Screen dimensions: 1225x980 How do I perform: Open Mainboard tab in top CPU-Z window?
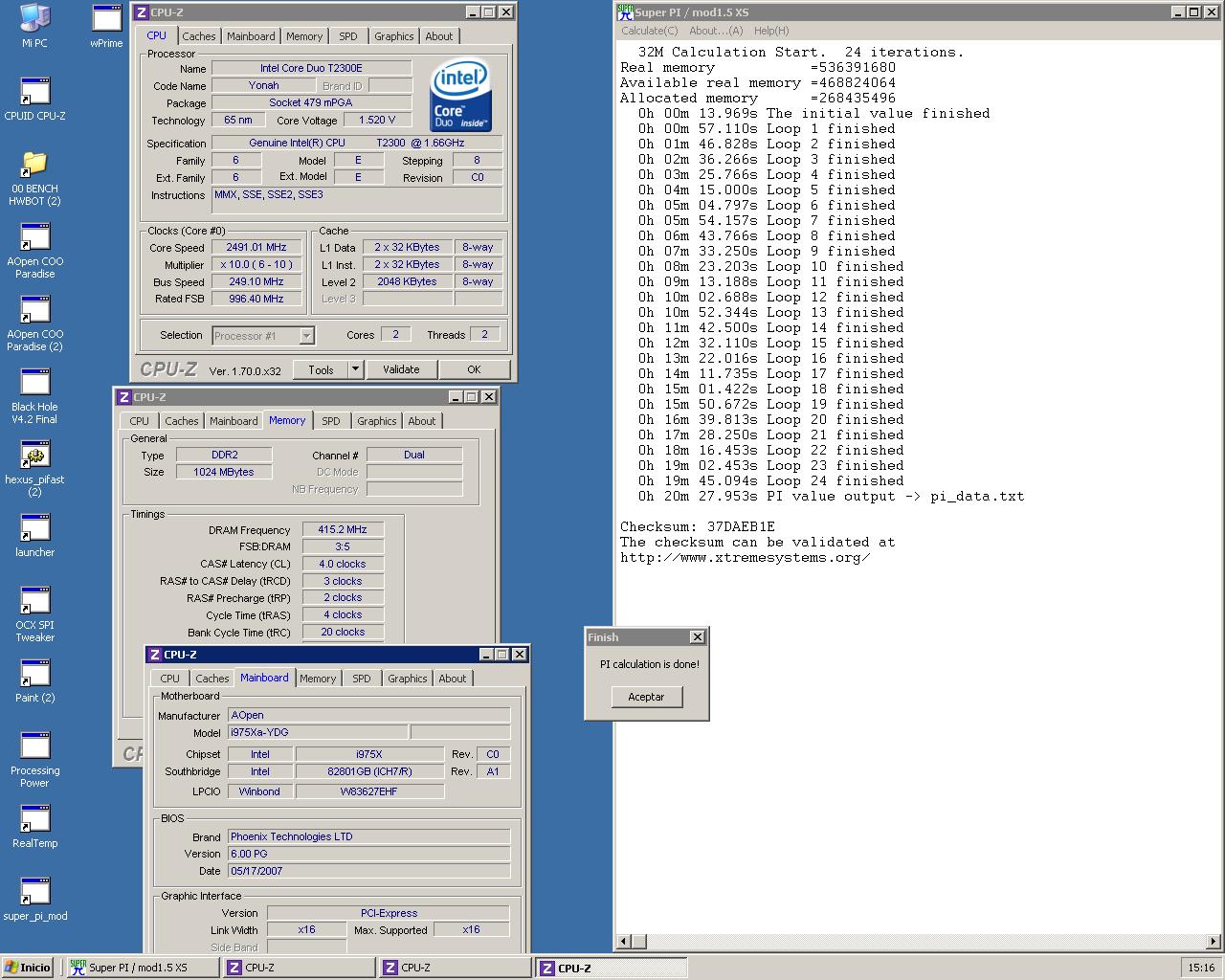point(251,36)
